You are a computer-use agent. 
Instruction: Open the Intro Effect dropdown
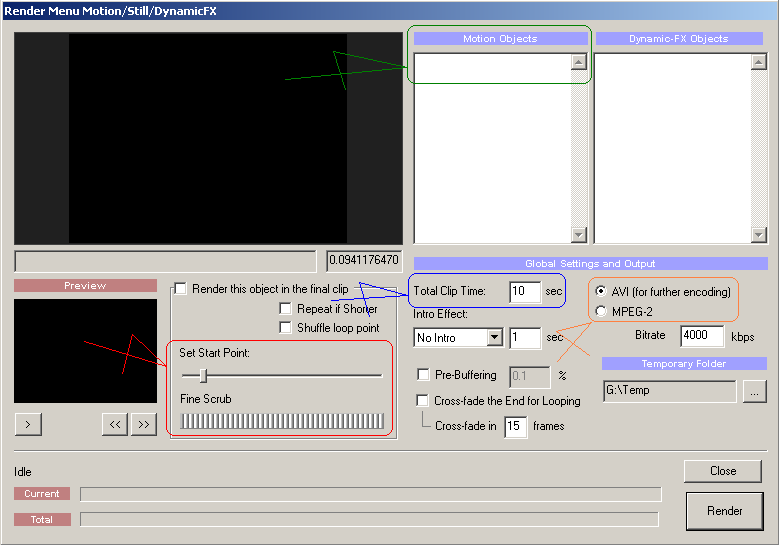(494, 338)
